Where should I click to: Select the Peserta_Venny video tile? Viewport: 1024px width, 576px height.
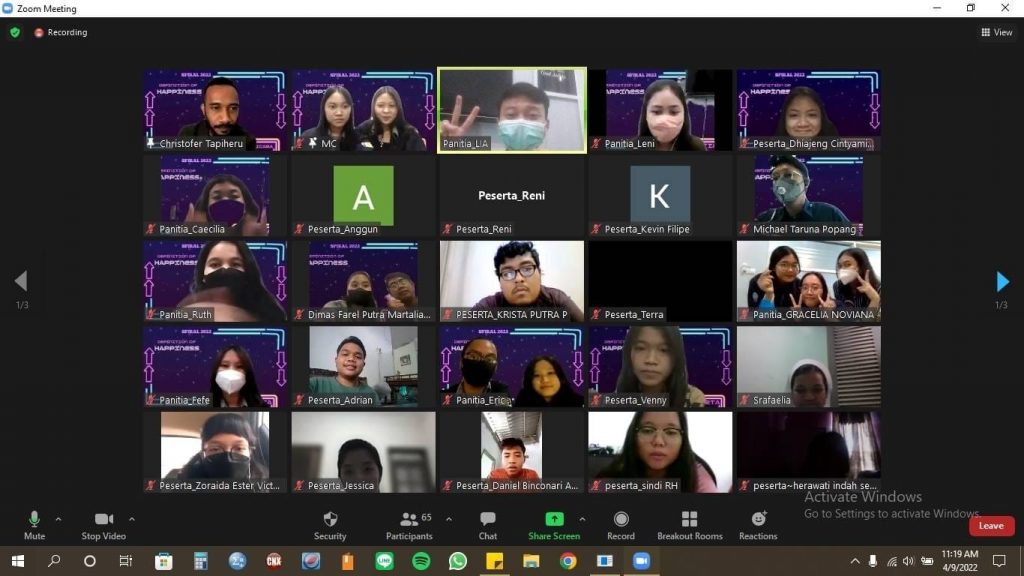(660, 366)
